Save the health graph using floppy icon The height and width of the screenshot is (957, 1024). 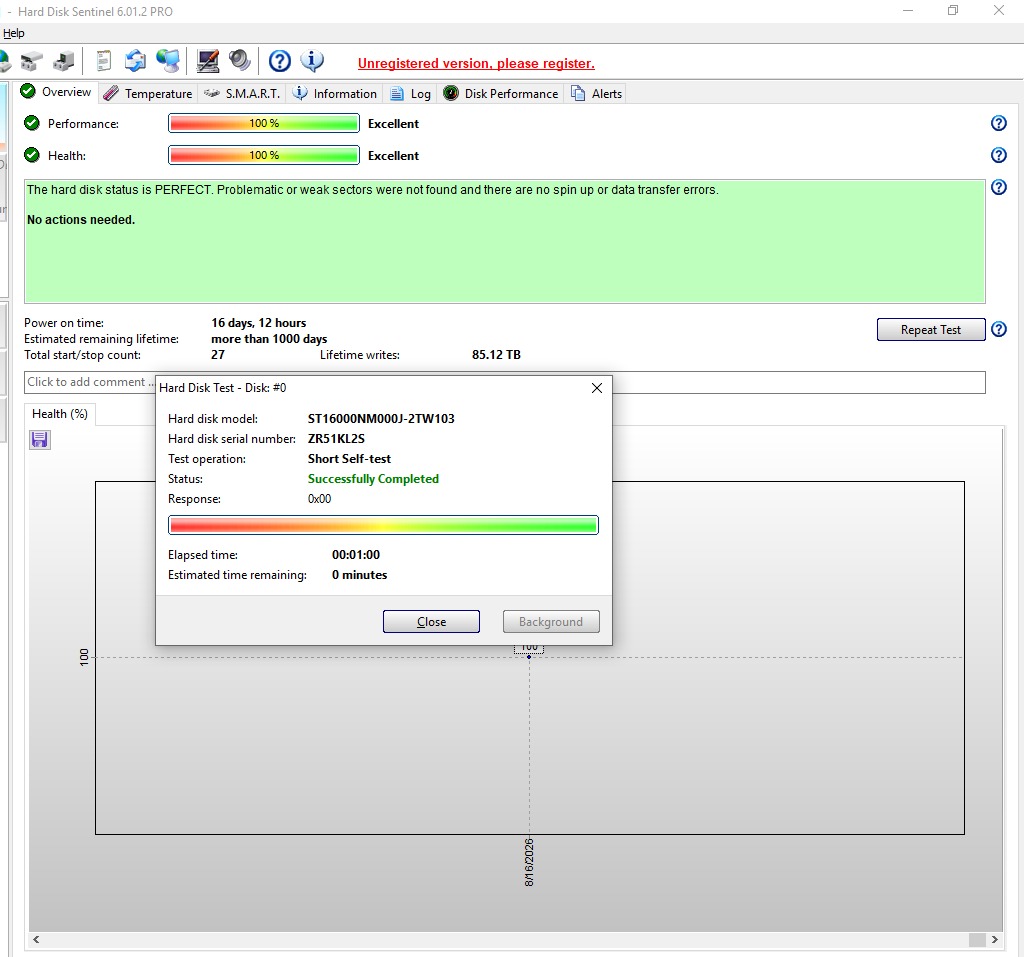coord(40,440)
